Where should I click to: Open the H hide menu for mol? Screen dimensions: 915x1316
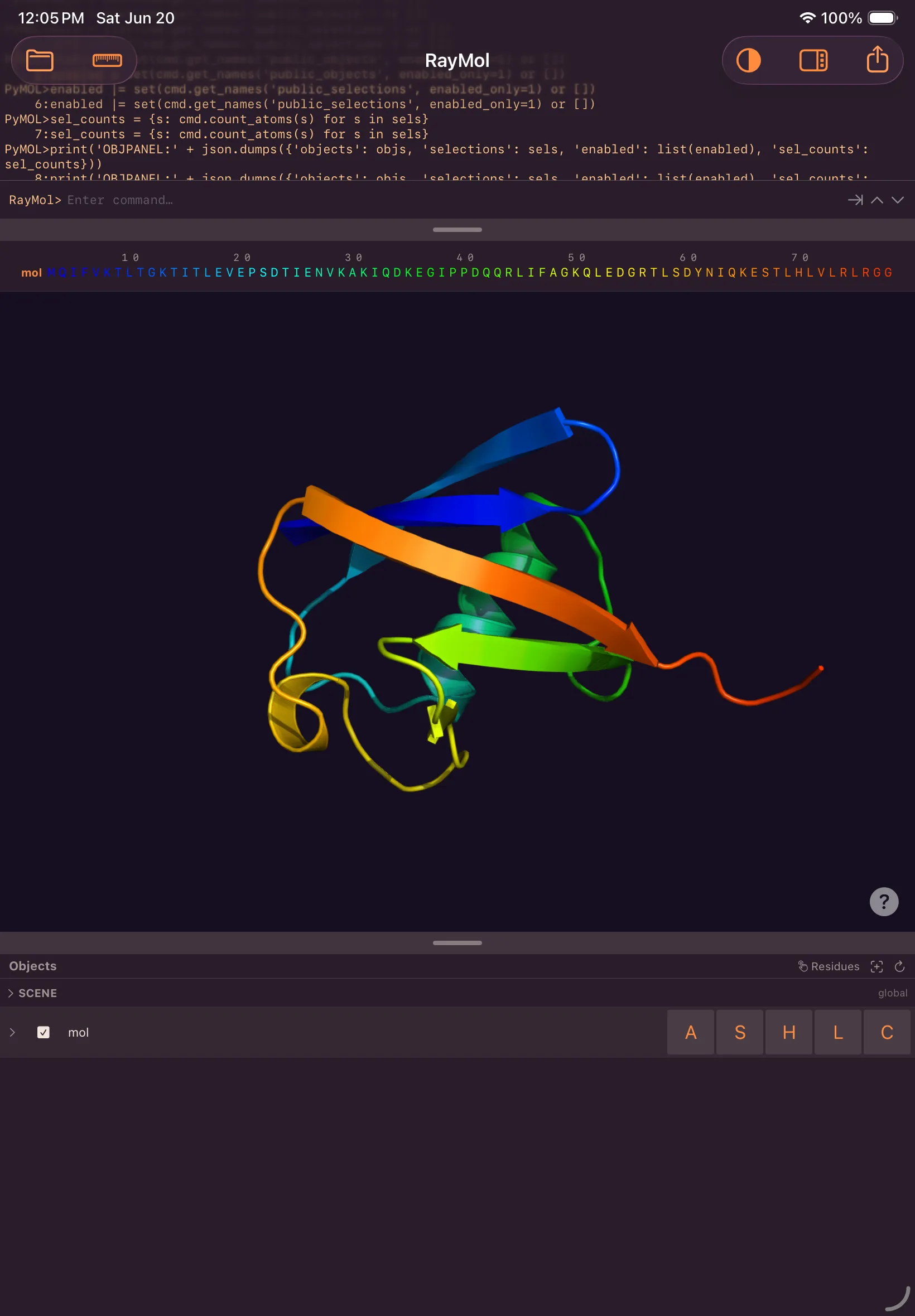[x=789, y=1032]
